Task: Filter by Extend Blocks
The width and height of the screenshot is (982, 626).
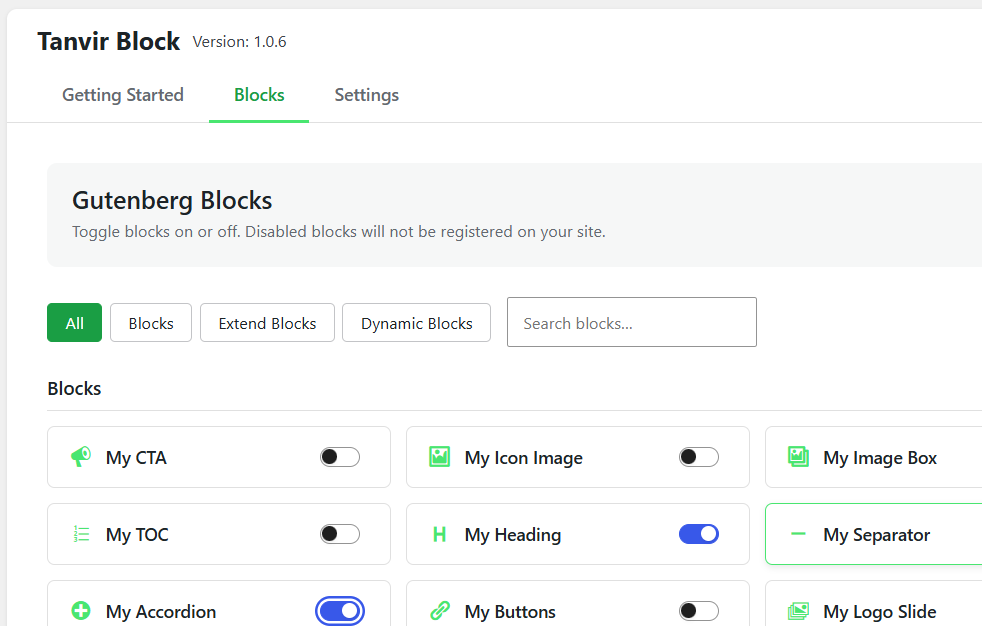Action: 267,323
